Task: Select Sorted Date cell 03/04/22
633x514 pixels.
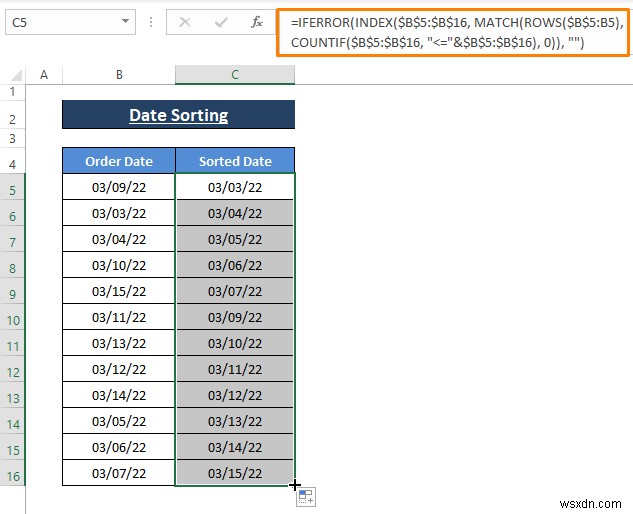Action: [235, 213]
